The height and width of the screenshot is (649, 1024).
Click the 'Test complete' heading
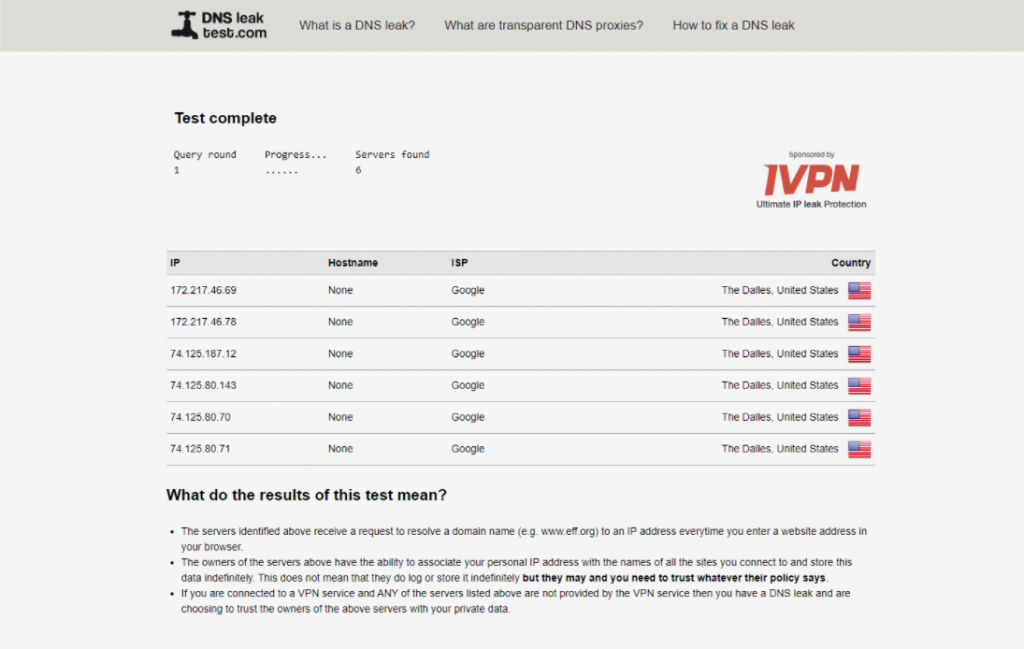pos(225,118)
